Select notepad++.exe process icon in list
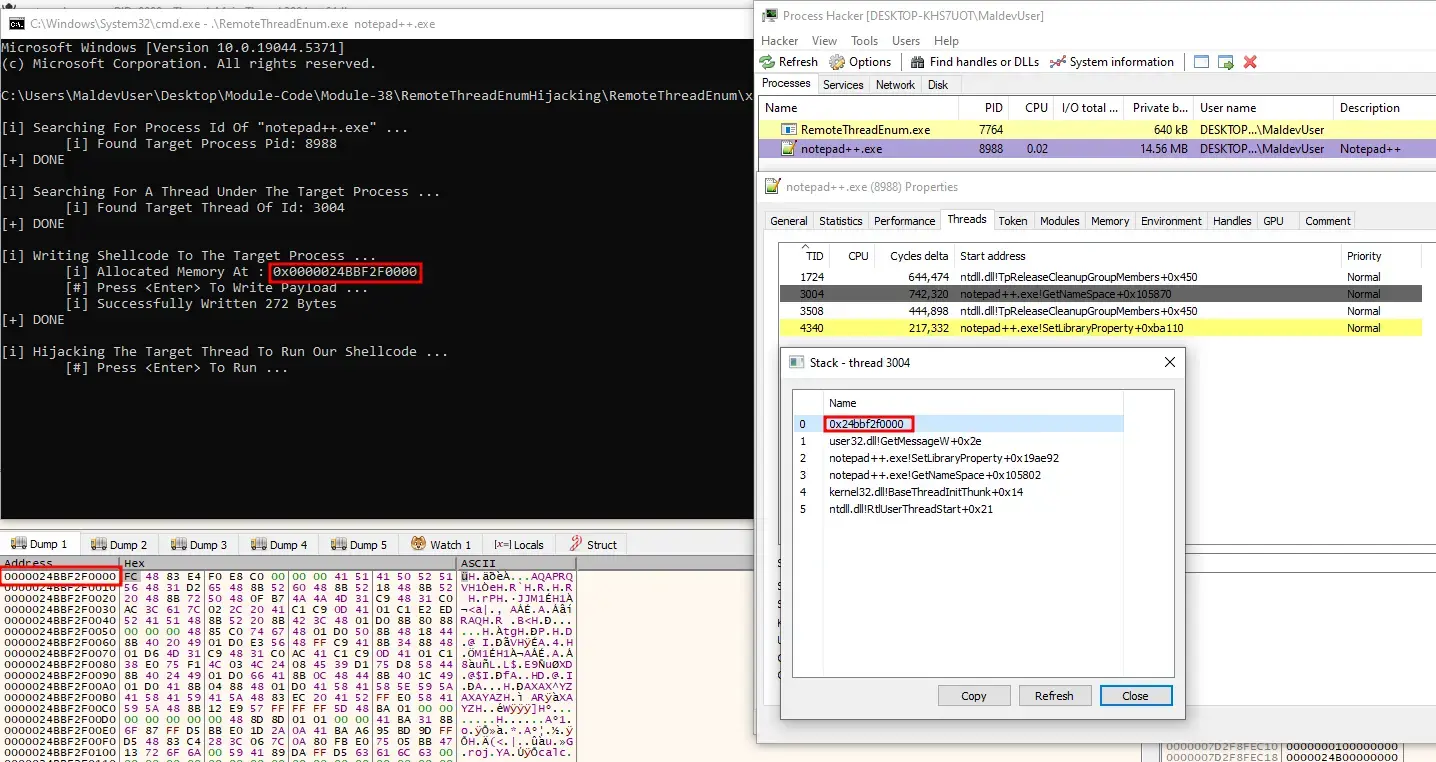 (x=788, y=149)
